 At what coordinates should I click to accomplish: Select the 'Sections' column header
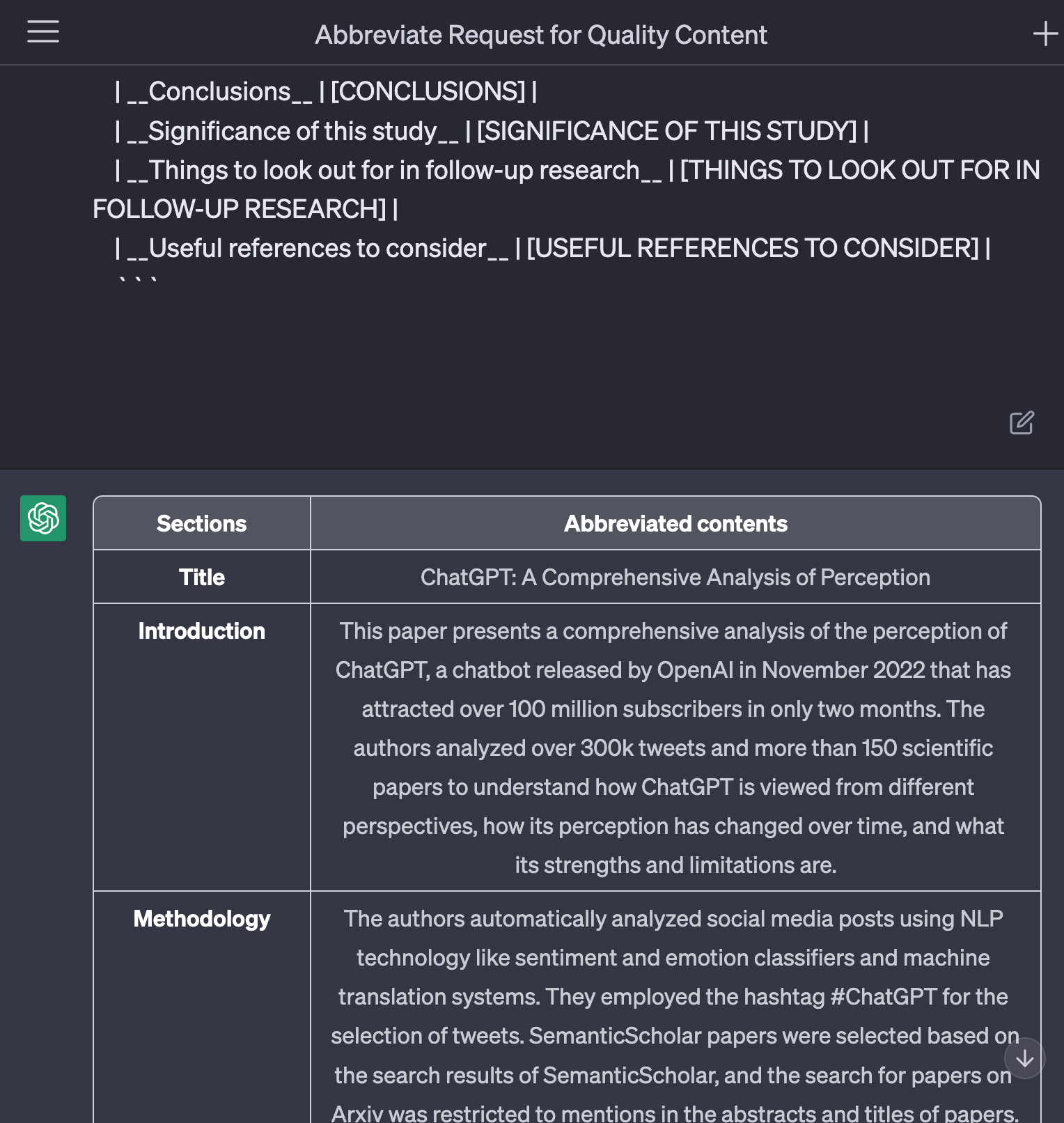click(x=201, y=524)
